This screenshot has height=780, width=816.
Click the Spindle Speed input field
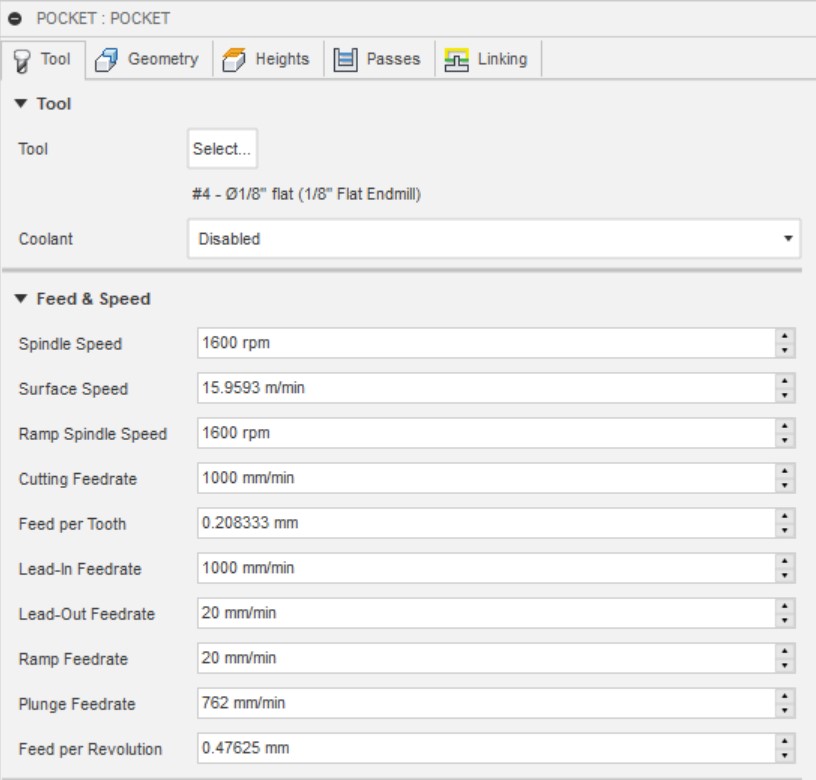coord(486,343)
